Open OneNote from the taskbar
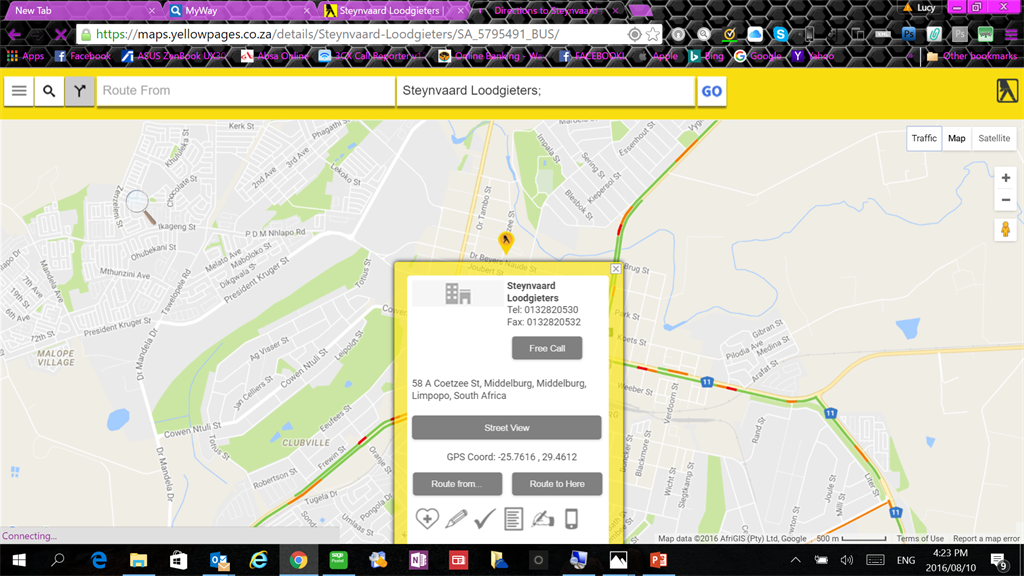 click(x=419, y=560)
